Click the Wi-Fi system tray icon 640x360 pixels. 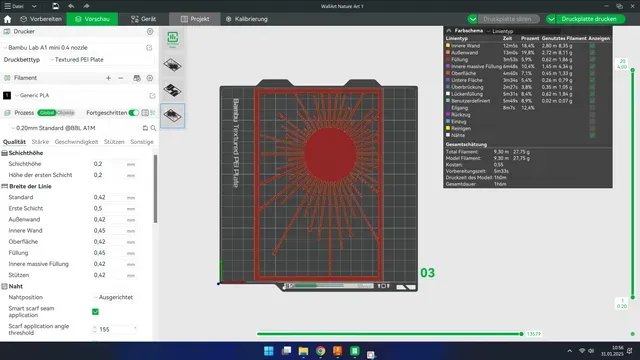(x=582, y=351)
